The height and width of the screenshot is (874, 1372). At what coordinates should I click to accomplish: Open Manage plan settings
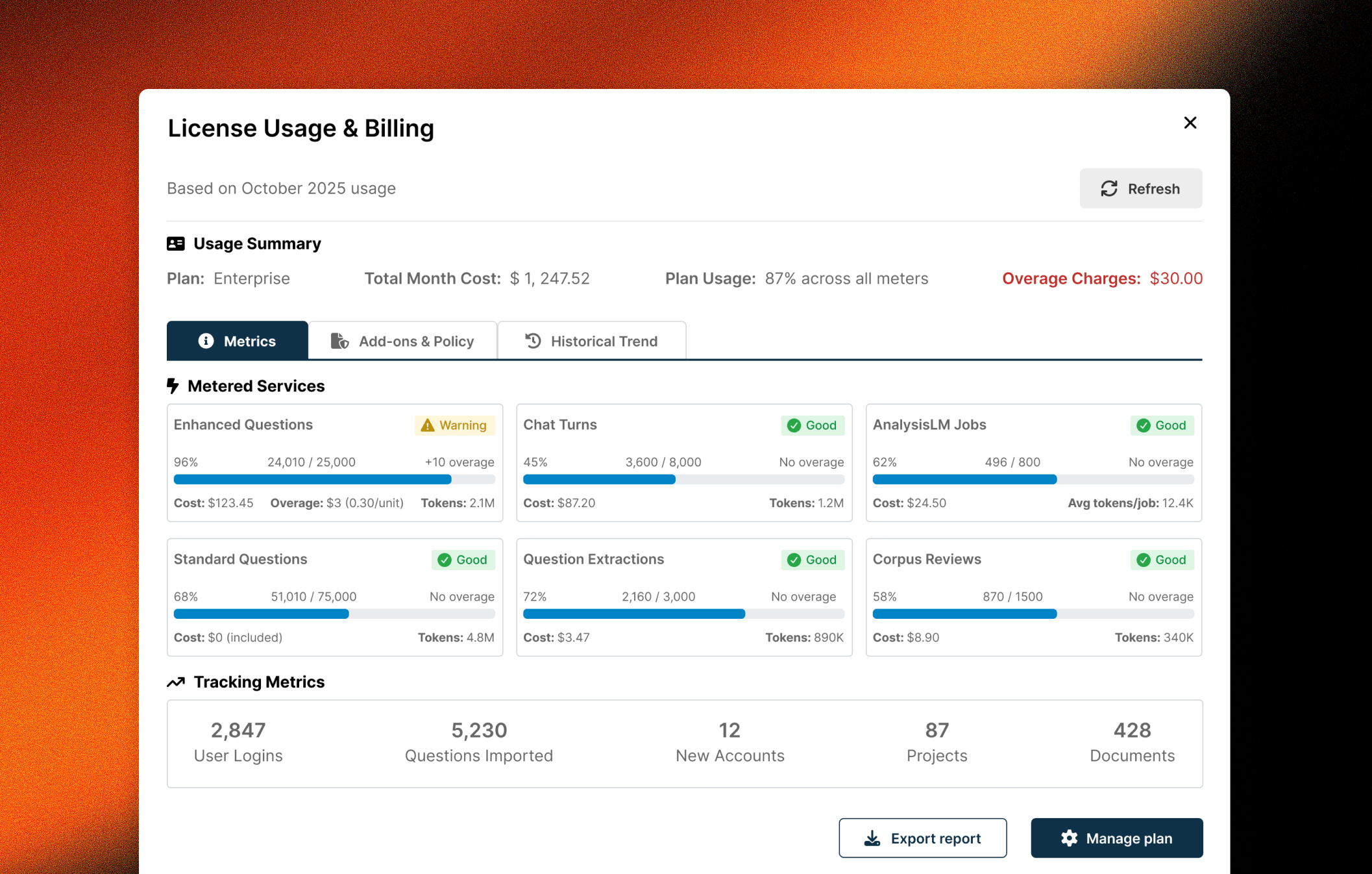pos(1116,838)
